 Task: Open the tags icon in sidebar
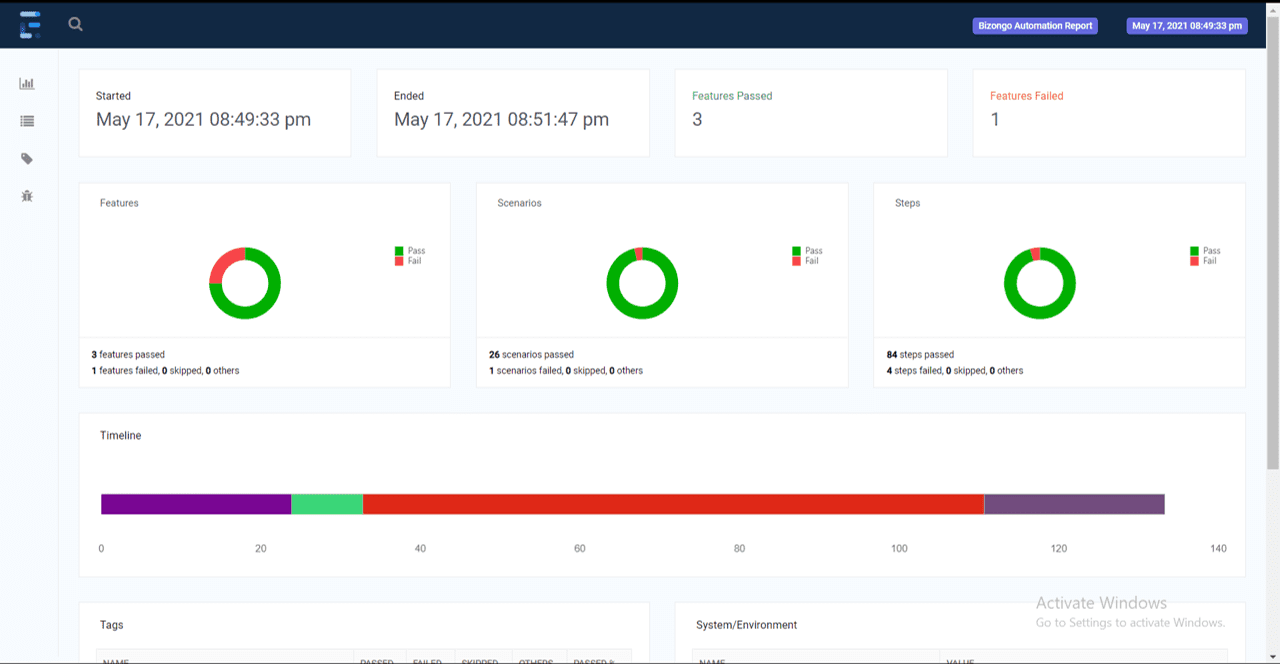27,159
